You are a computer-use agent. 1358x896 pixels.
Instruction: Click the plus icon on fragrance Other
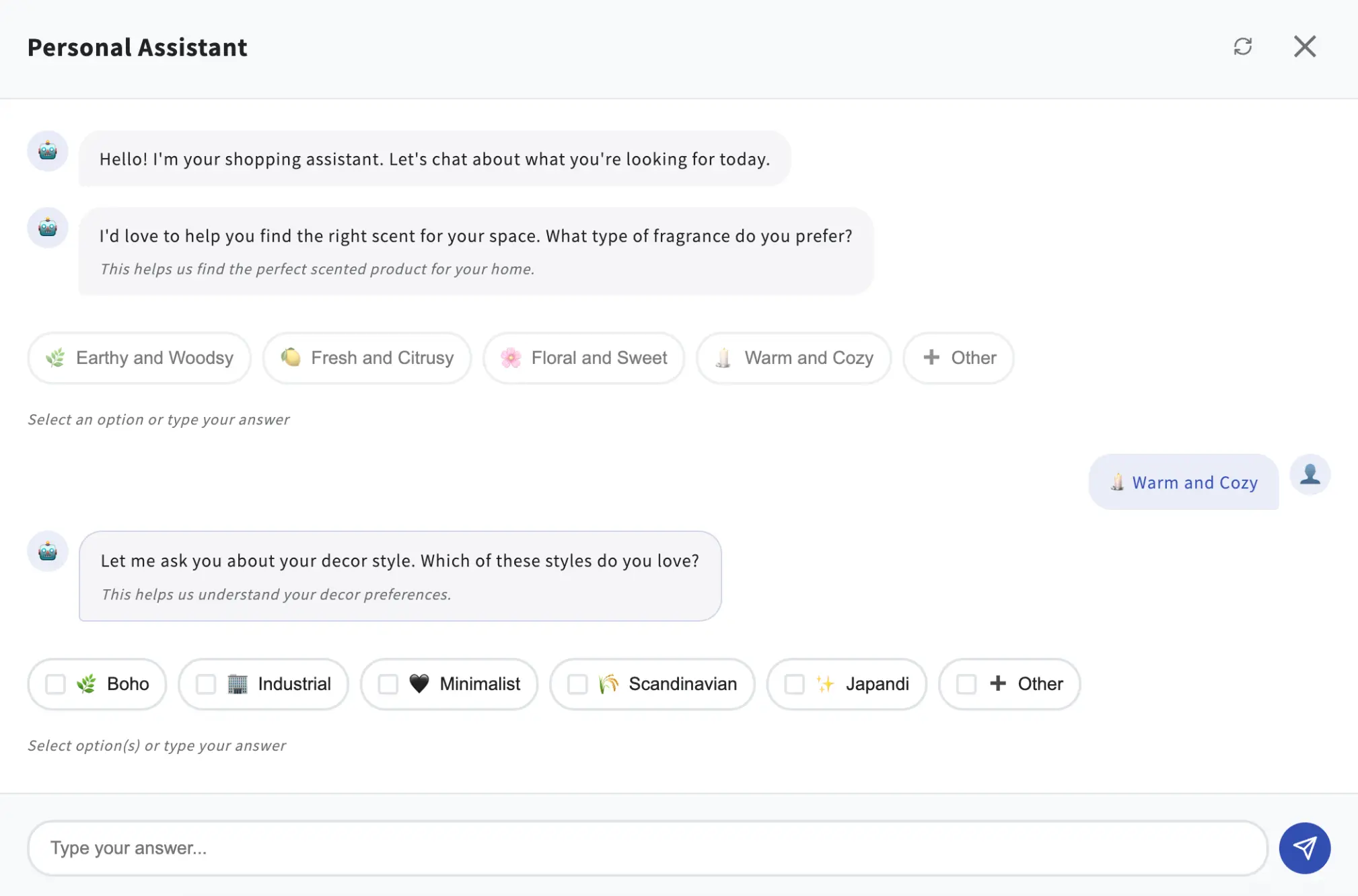click(931, 357)
